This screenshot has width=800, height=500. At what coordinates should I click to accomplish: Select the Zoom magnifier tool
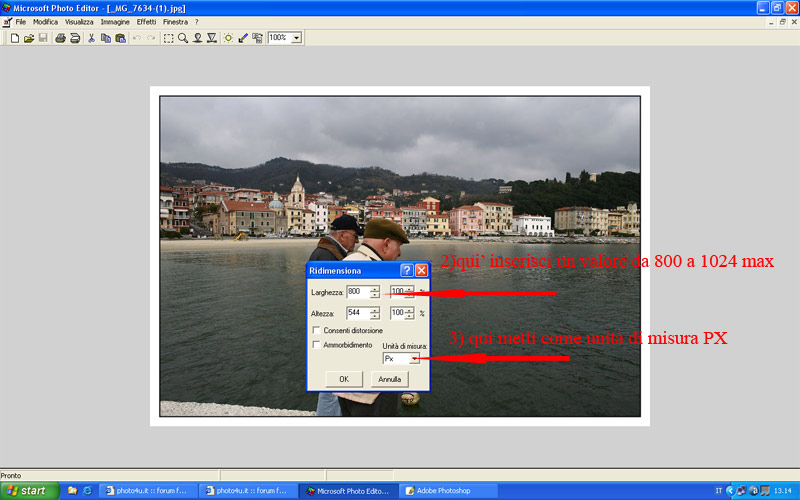[x=183, y=38]
